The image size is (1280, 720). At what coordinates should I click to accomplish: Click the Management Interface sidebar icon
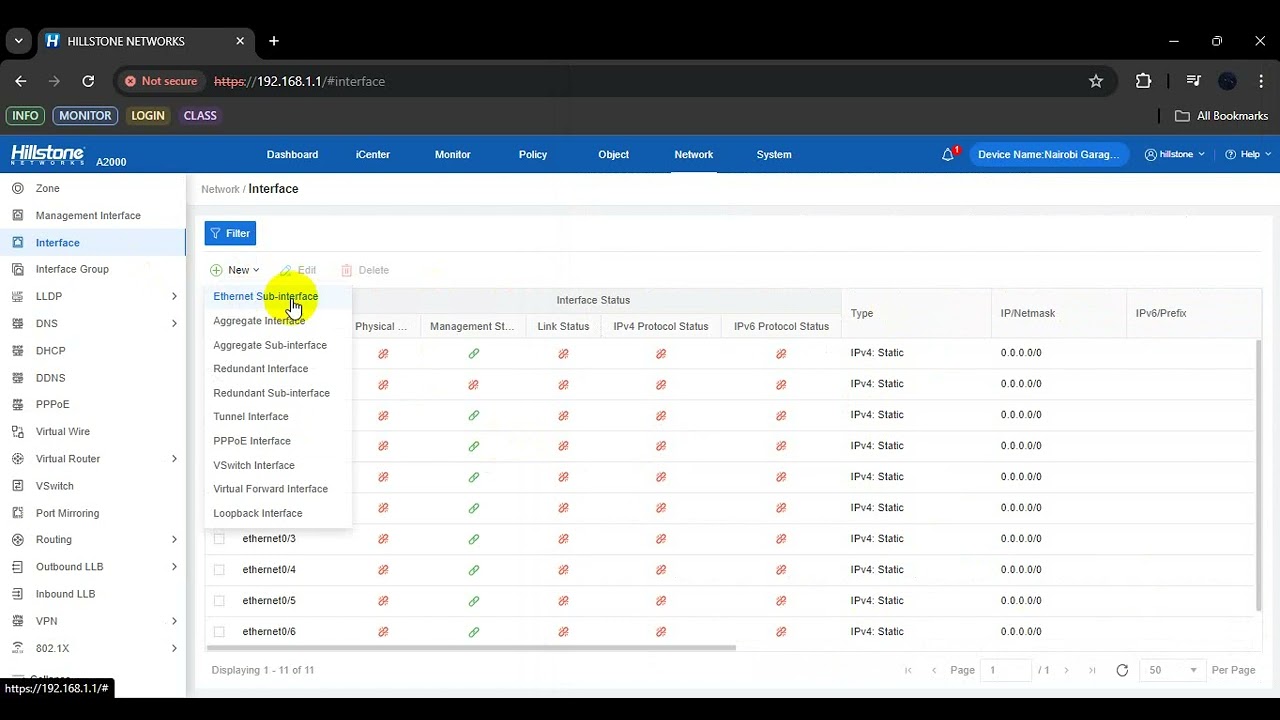pos(17,215)
